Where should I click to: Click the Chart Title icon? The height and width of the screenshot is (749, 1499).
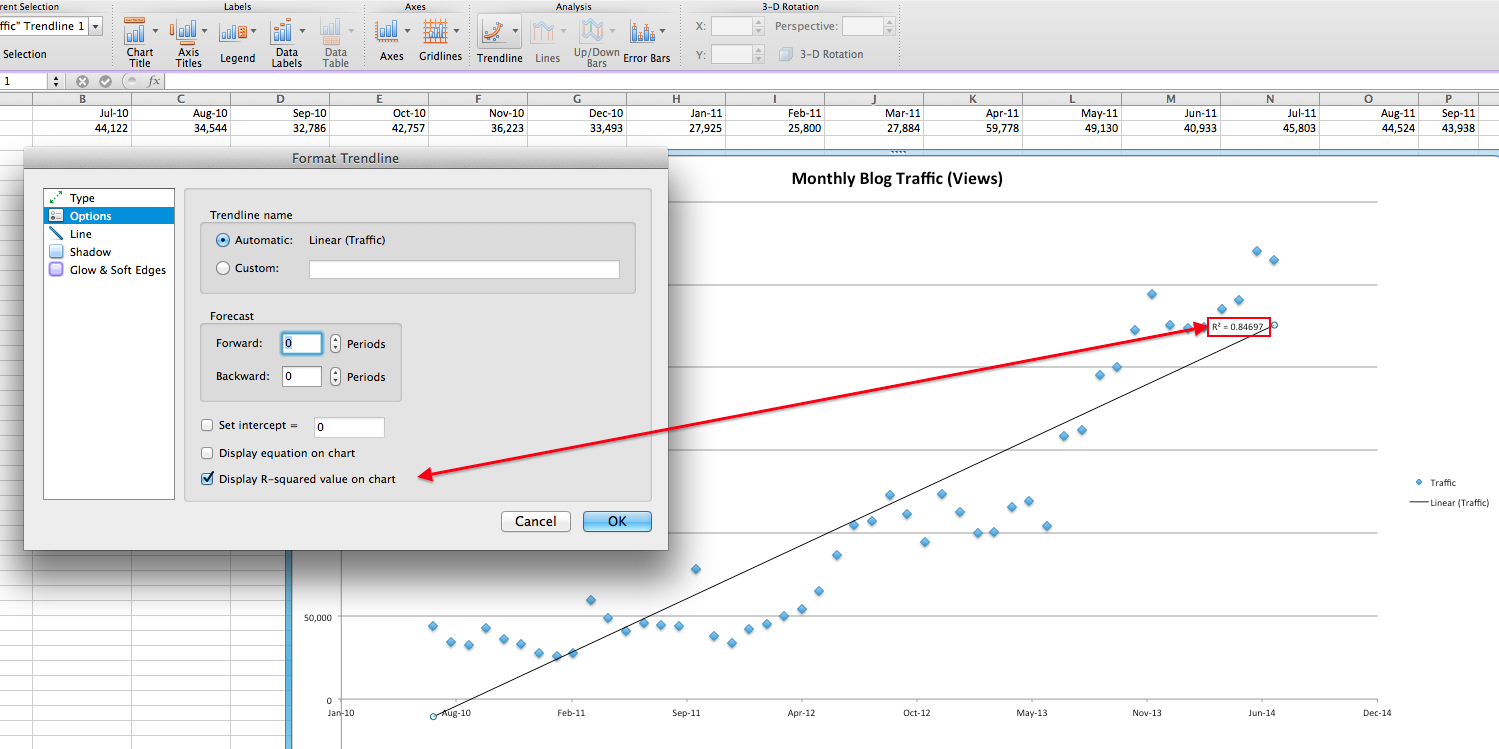(137, 32)
